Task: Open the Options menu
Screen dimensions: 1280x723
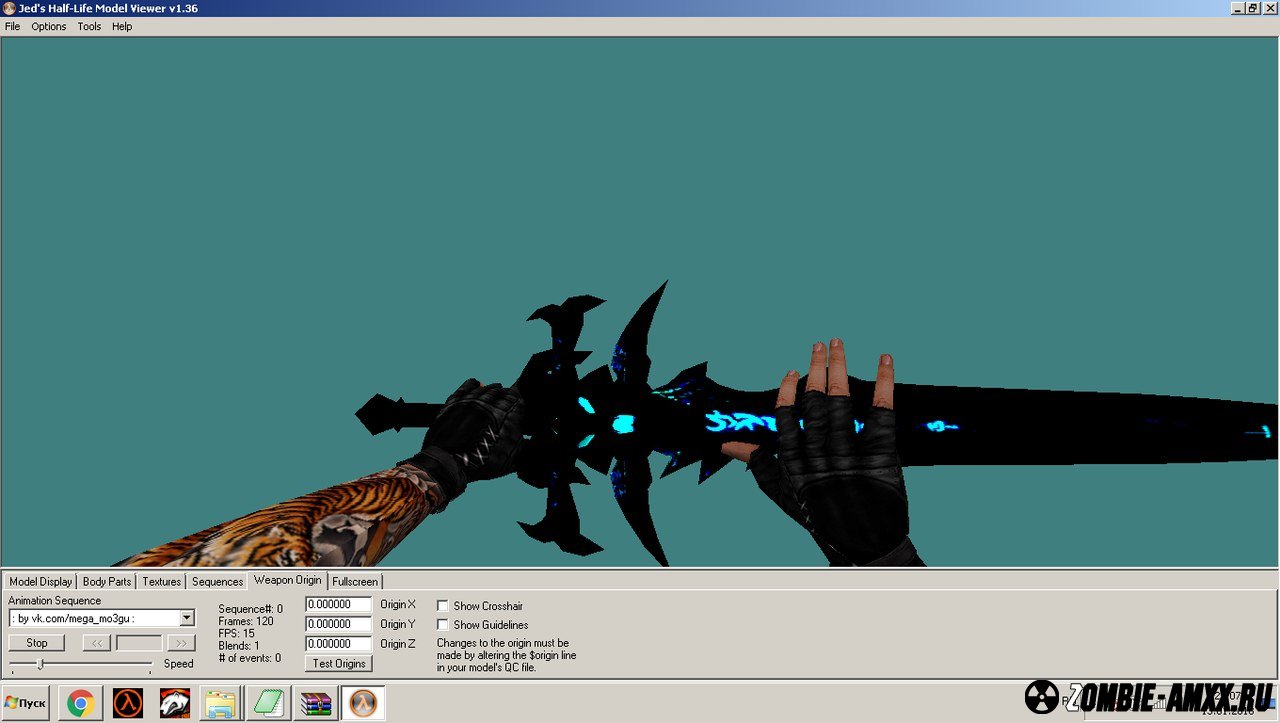Action: [49, 27]
